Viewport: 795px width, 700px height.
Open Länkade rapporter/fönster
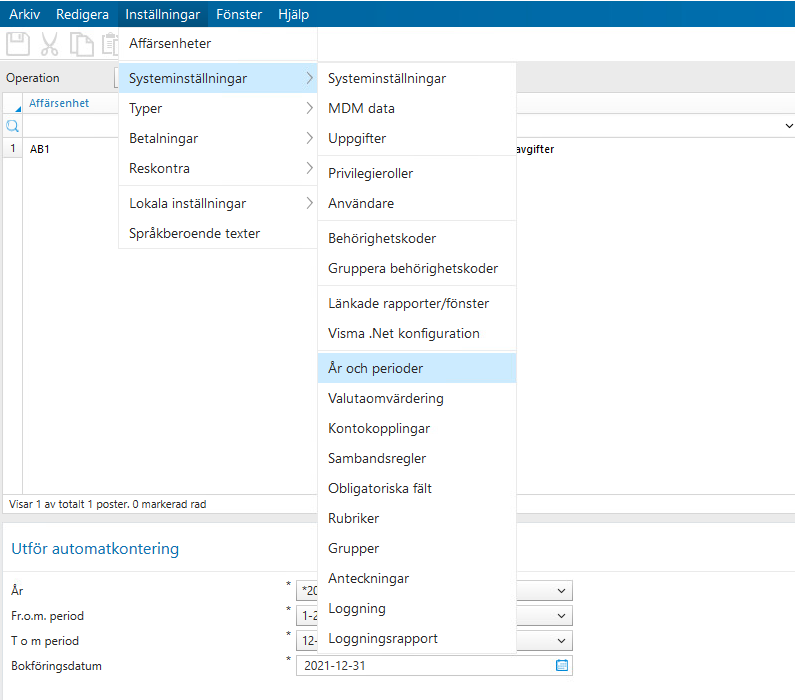click(417, 303)
